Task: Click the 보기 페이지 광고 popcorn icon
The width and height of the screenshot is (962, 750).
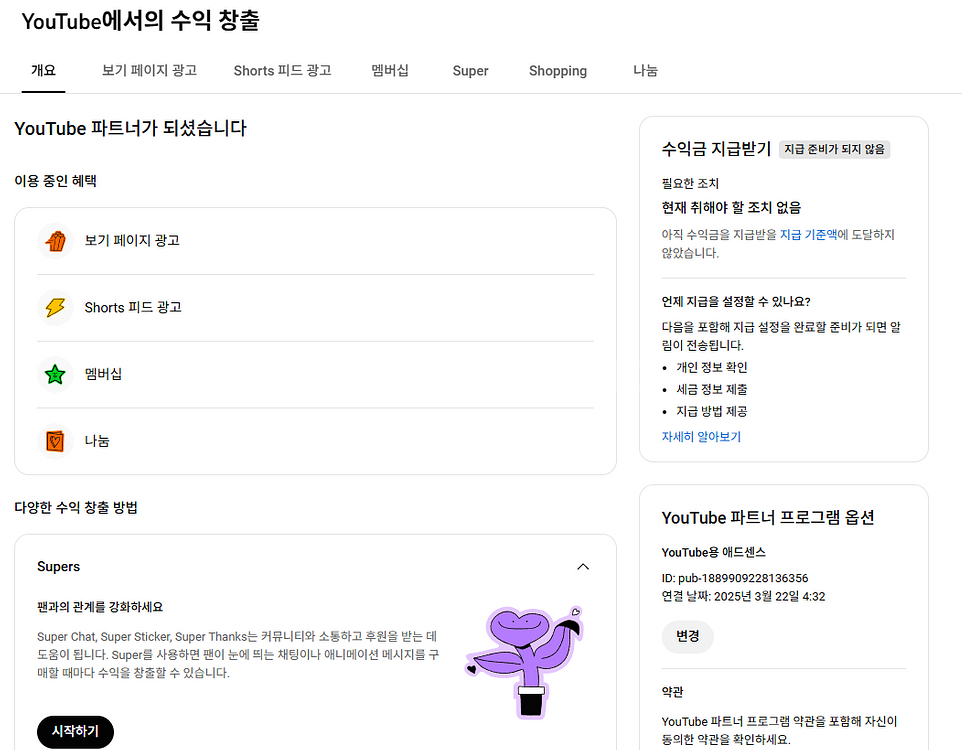Action: coord(55,241)
